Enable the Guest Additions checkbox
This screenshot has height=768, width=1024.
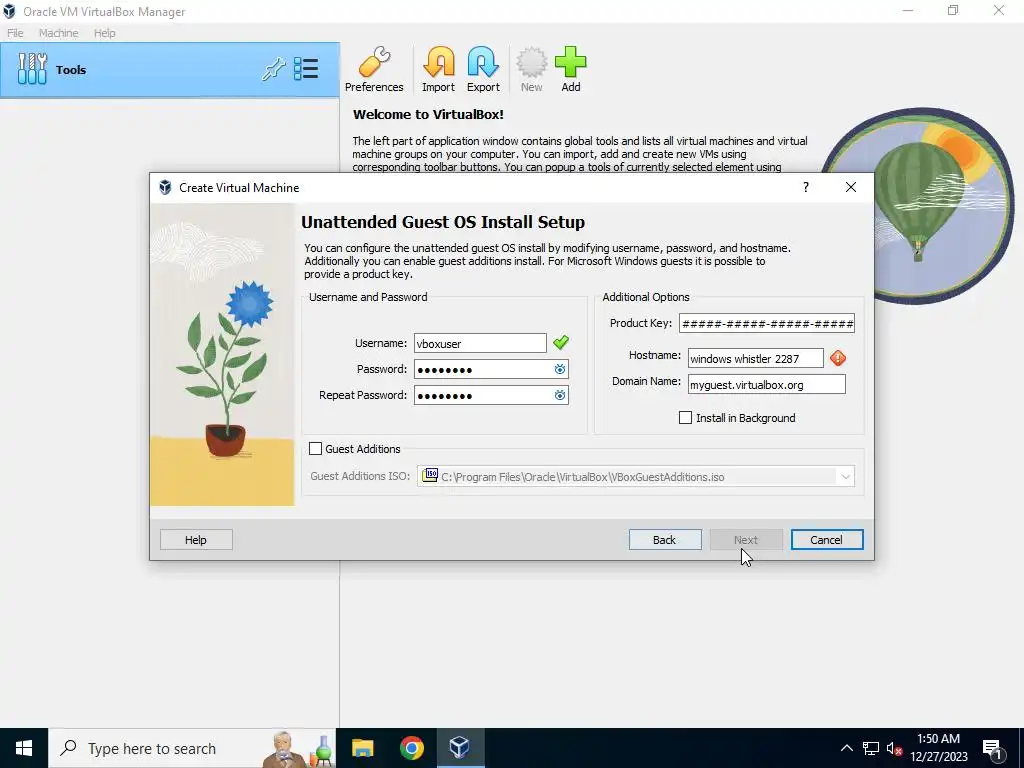click(x=315, y=449)
